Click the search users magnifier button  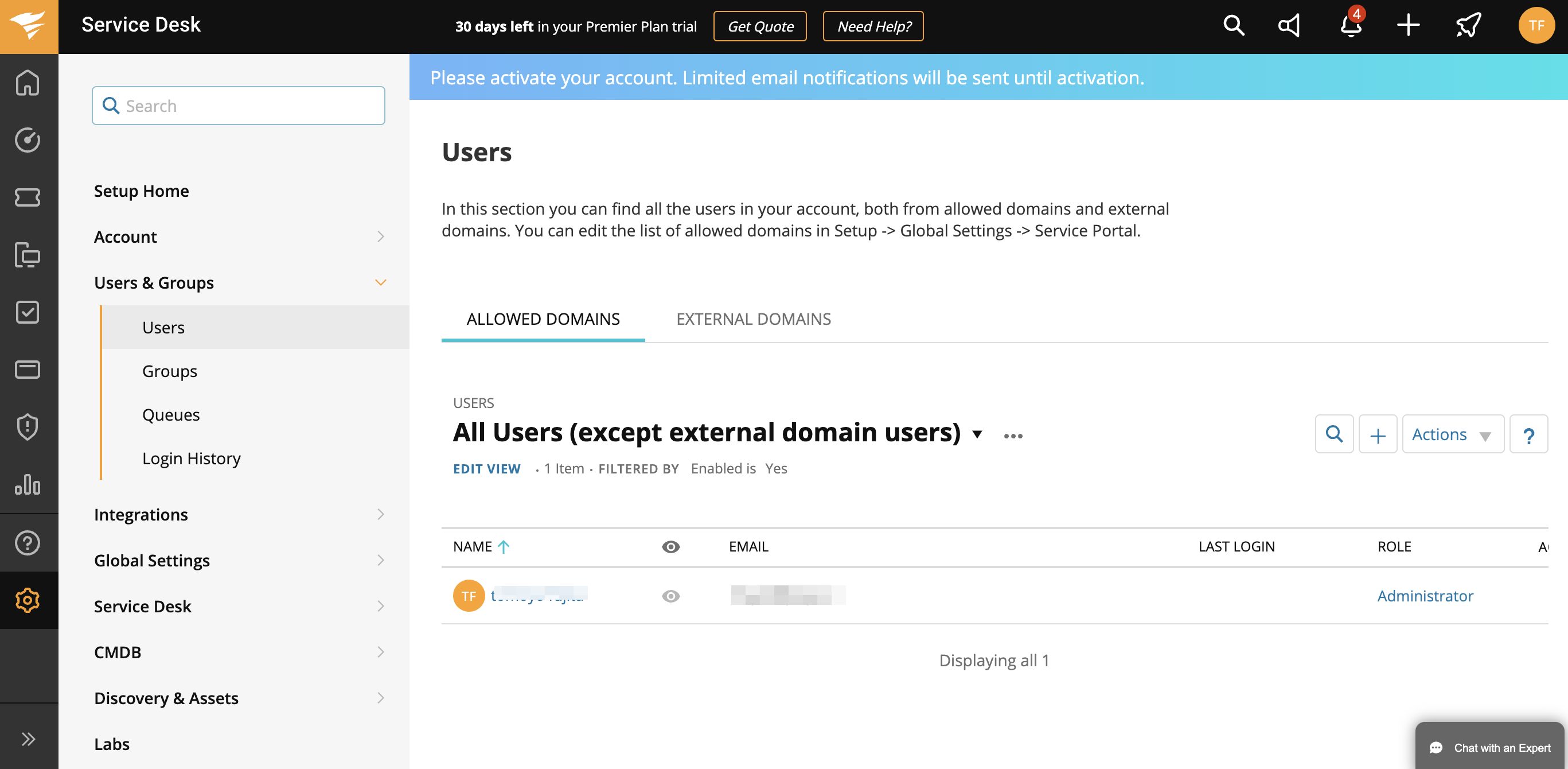[x=1333, y=434]
